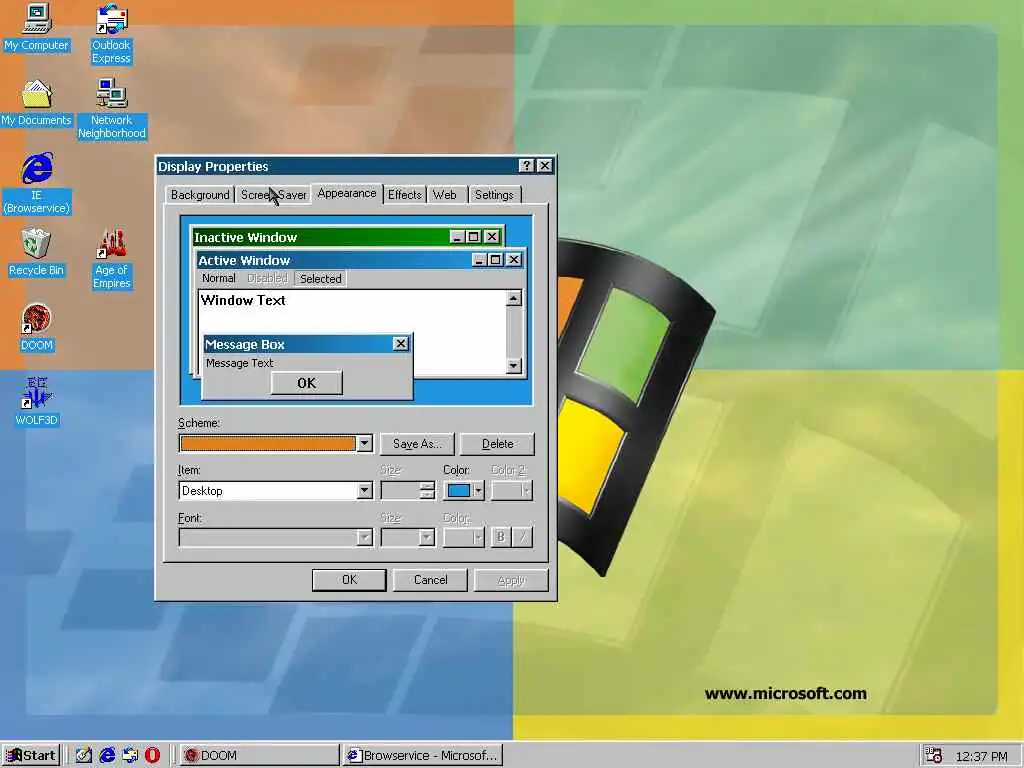This screenshot has height=768, width=1024.
Task: Click the Delete scheme button
Action: (498, 444)
